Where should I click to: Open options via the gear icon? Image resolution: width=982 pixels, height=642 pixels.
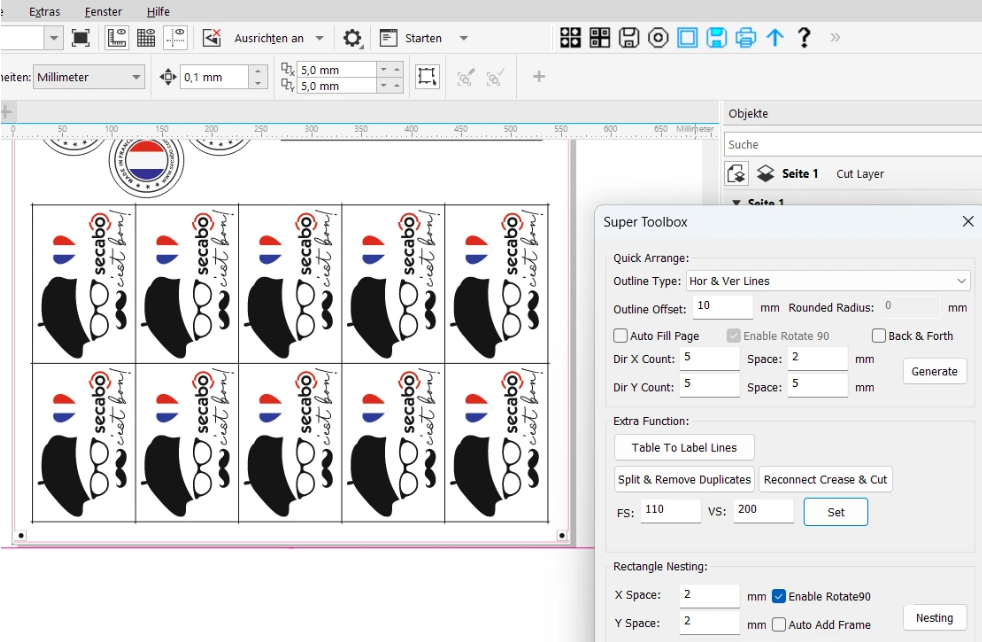click(353, 38)
